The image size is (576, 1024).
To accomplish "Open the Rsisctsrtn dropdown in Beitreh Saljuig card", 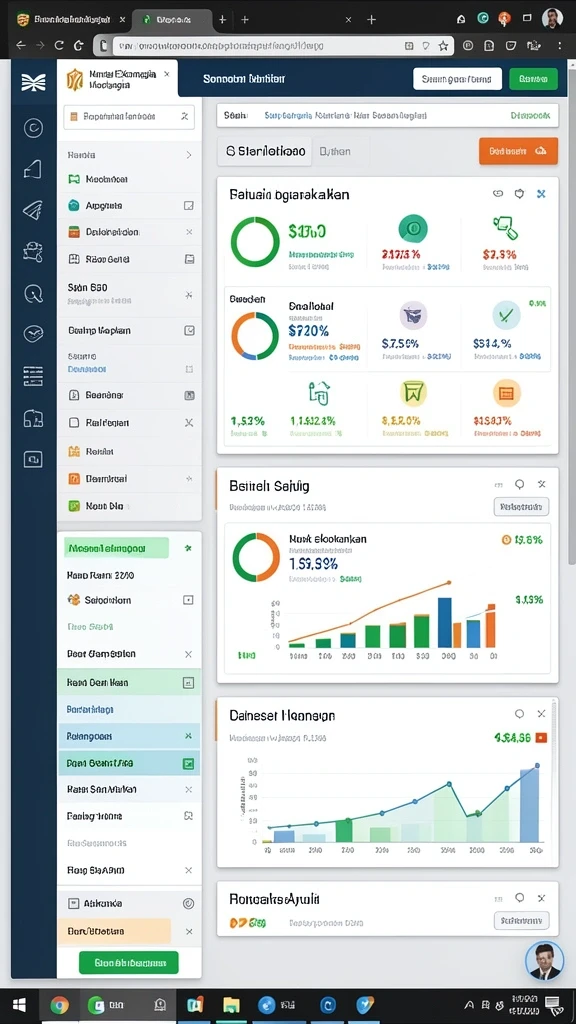I will pos(521,507).
